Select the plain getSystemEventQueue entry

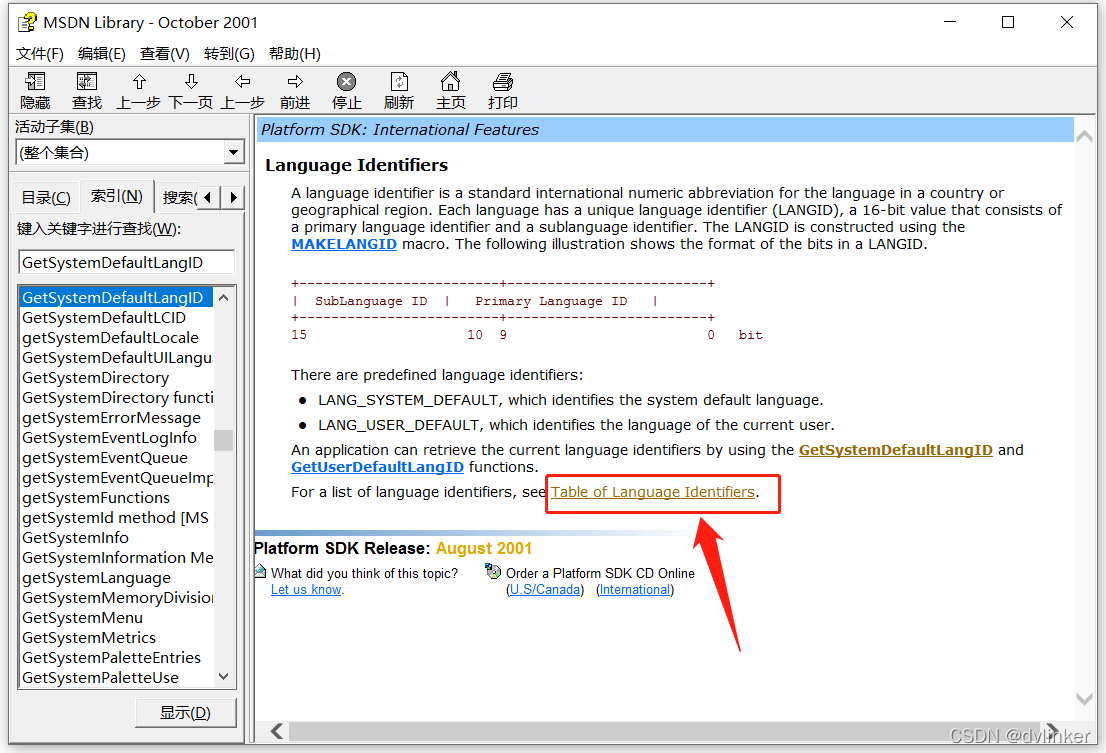point(116,458)
